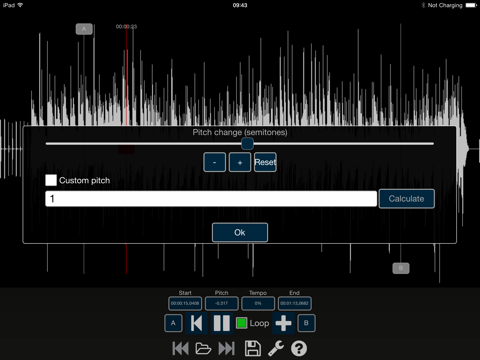Open the End time value box
Viewport: 480px width, 360px height.
(295, 303)
